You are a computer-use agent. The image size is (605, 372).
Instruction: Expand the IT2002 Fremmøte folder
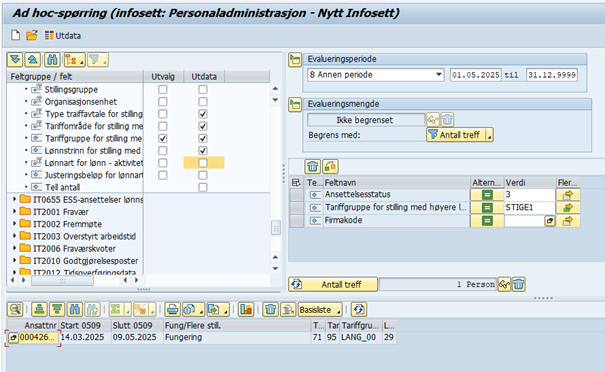pos(14,224)
